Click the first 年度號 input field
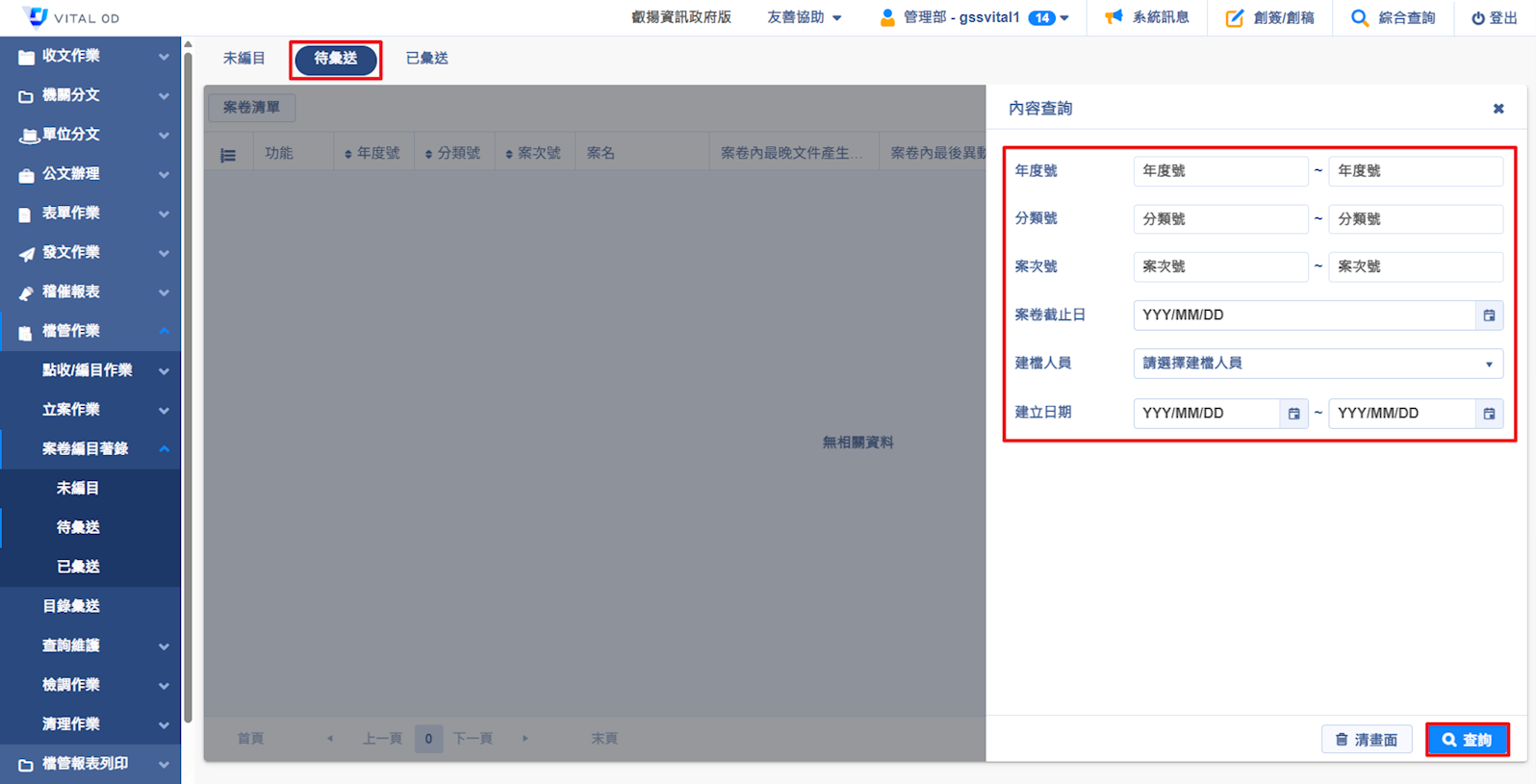 tap(1219, 171)
